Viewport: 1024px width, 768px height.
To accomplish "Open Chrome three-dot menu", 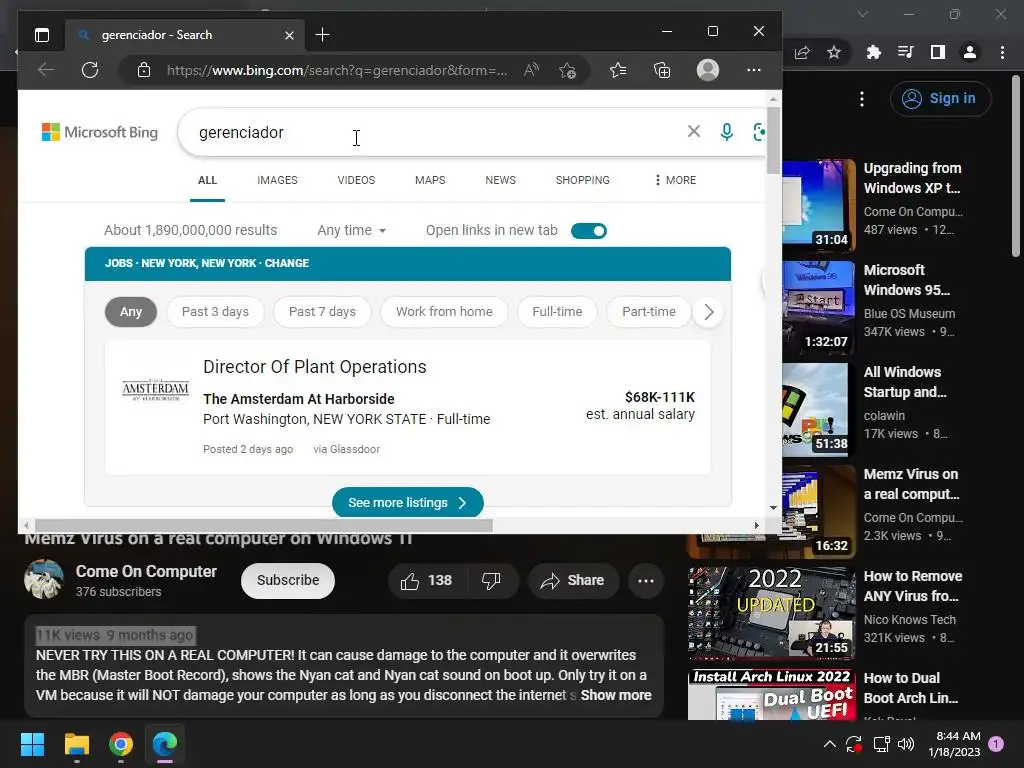I will pyautogui.click(x=1002, y=52).
